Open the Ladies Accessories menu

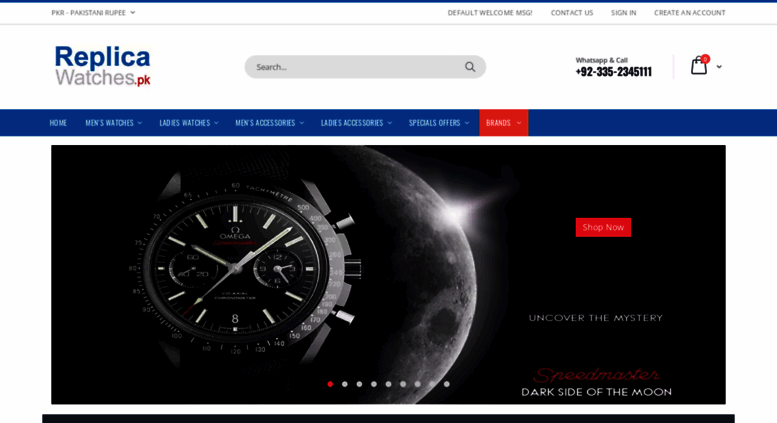point(356,123)
